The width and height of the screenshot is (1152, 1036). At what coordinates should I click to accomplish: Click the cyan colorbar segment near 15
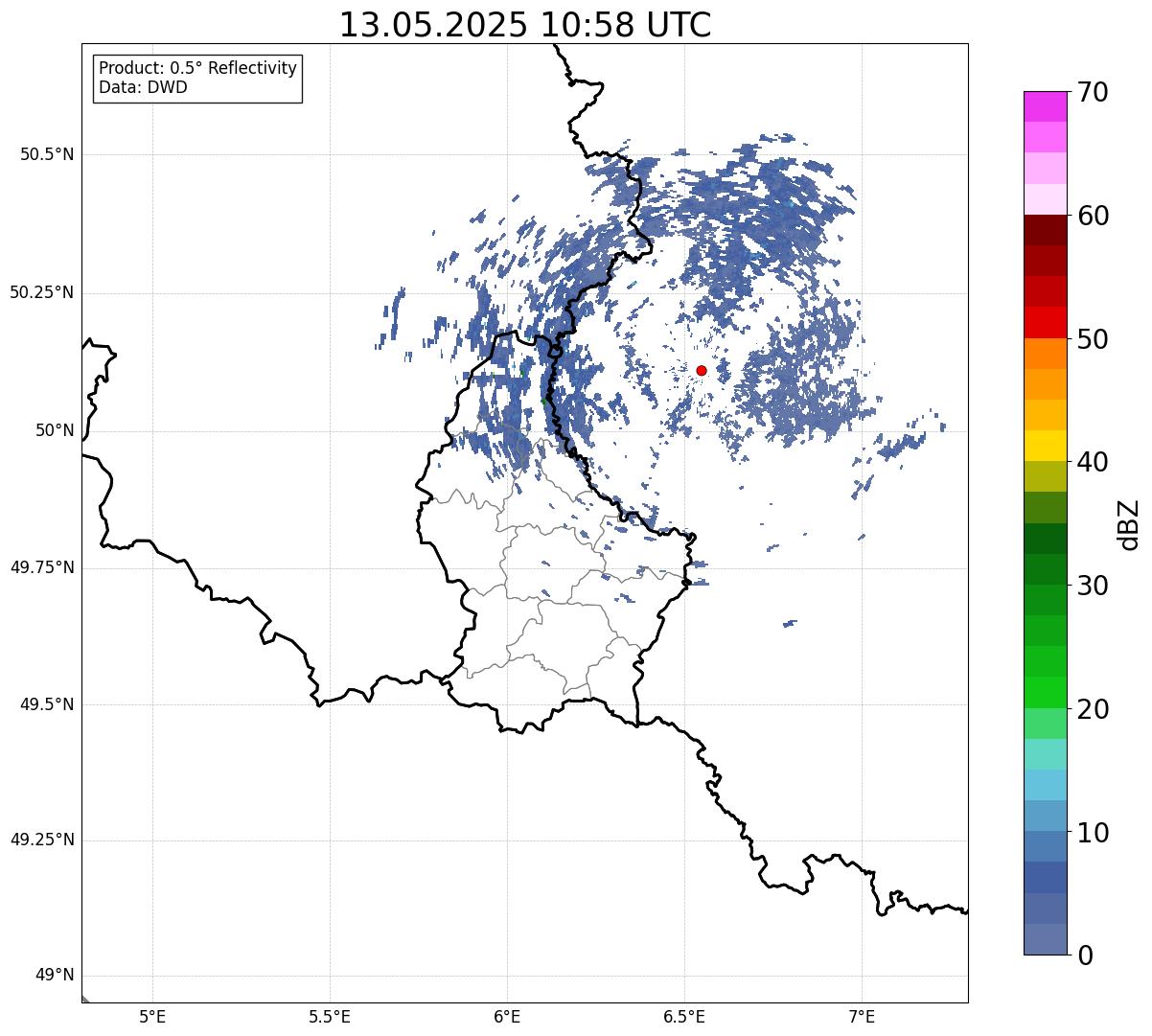(x=1045, y=785)
